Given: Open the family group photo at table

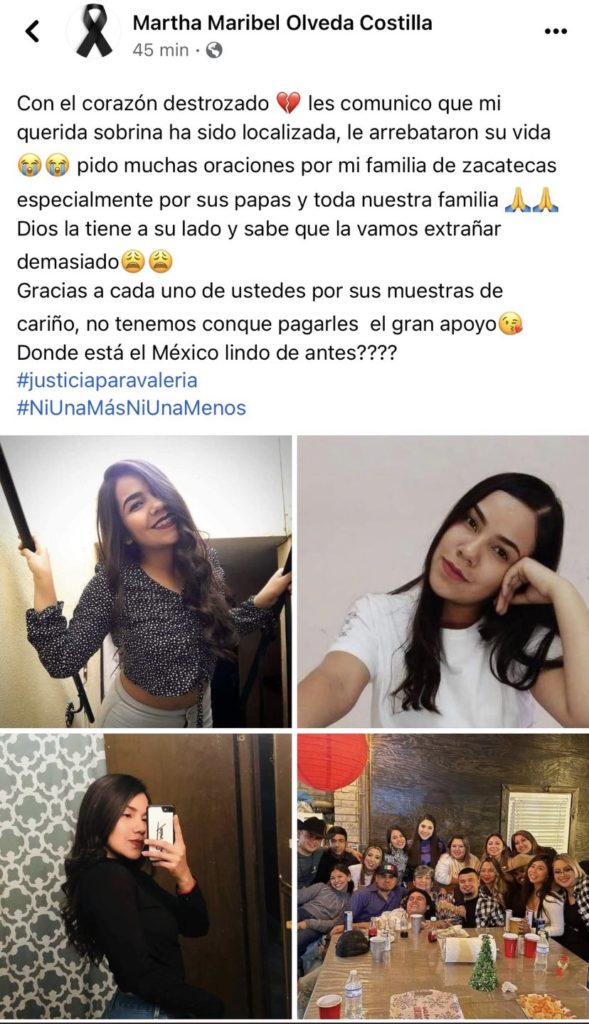Looking at the screenshot, I should tap(443, 876).
